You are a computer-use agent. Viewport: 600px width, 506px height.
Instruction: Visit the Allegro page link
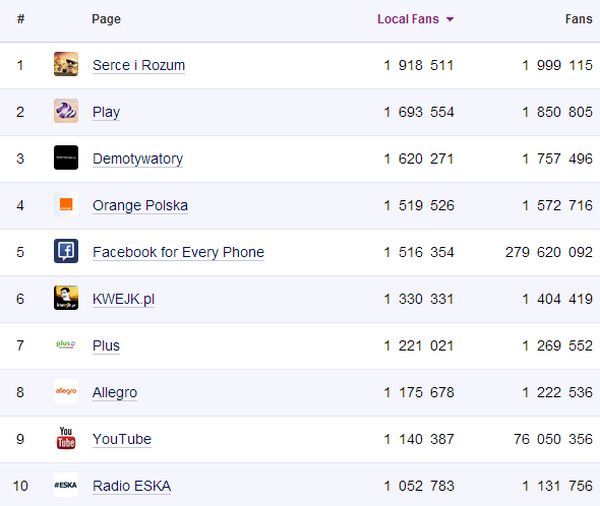pos(114,392)
